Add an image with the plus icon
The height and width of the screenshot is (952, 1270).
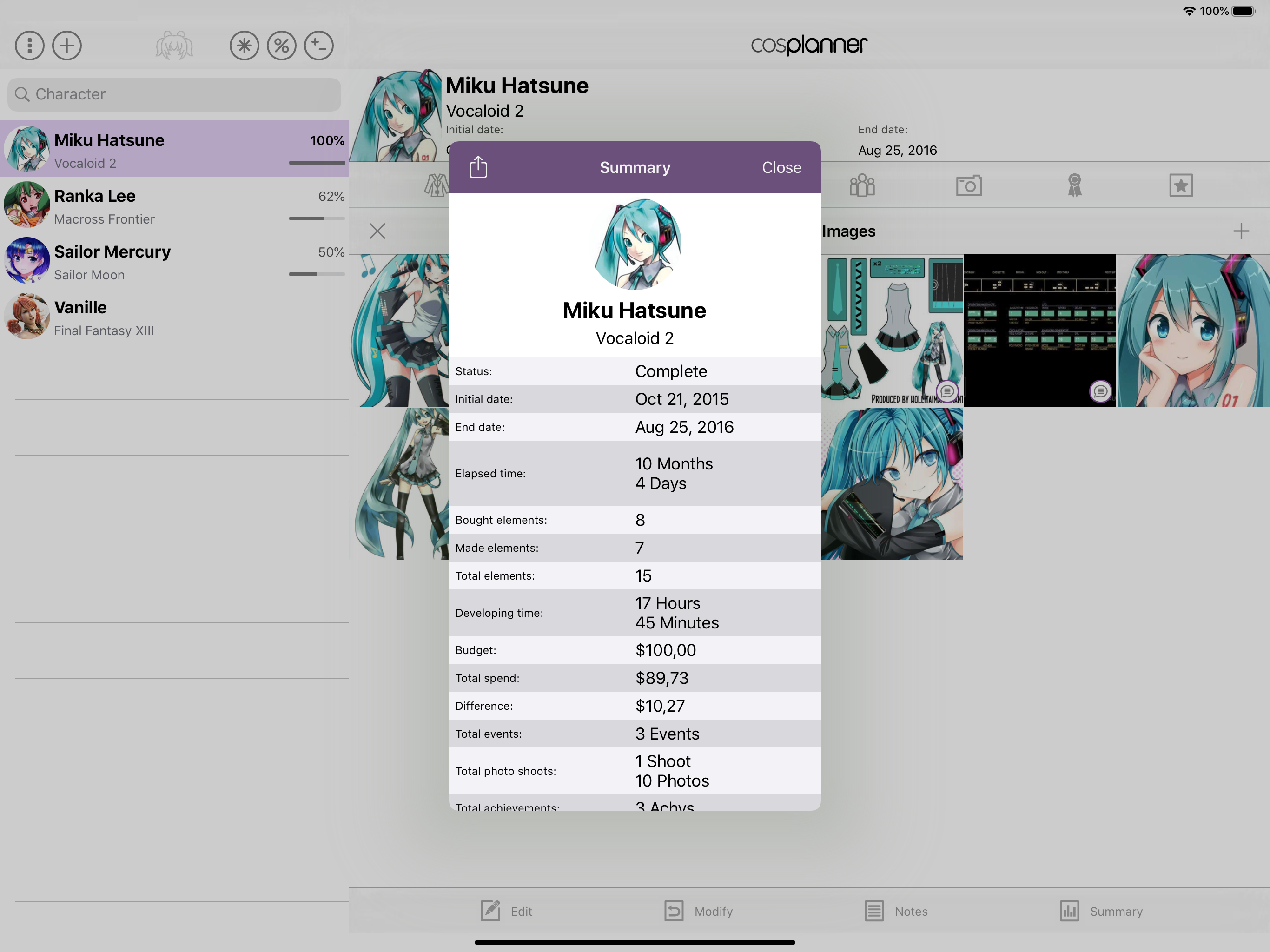[x=1241, y=231]
